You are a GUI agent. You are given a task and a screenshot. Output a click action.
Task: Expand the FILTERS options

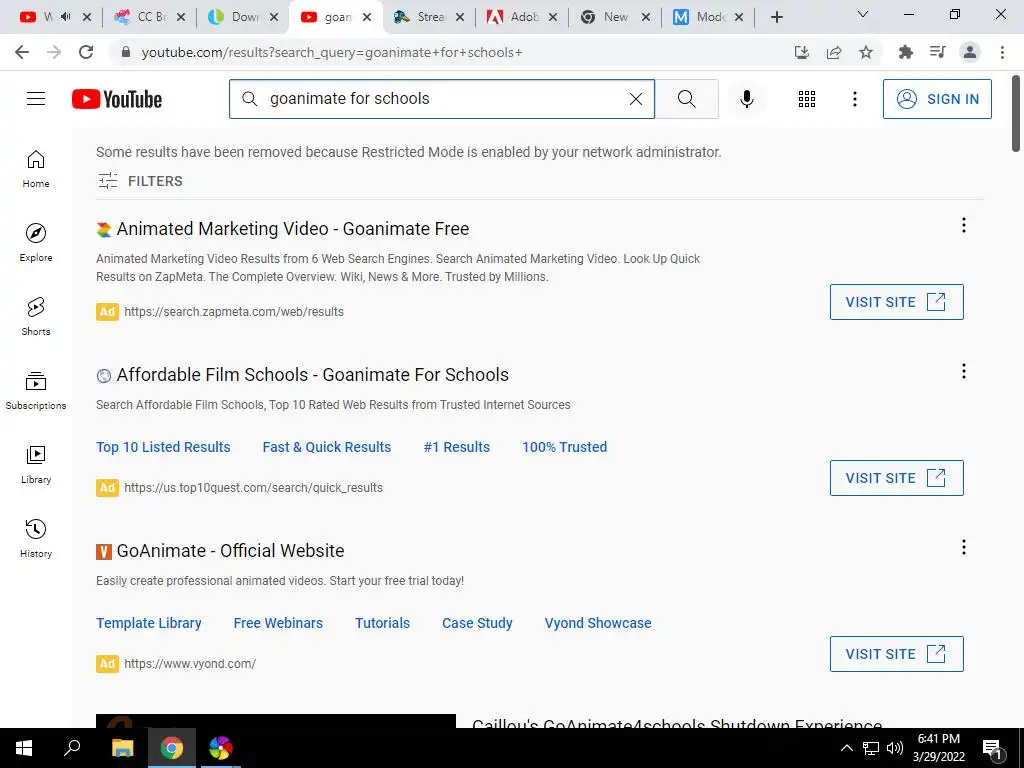point(140,181)
